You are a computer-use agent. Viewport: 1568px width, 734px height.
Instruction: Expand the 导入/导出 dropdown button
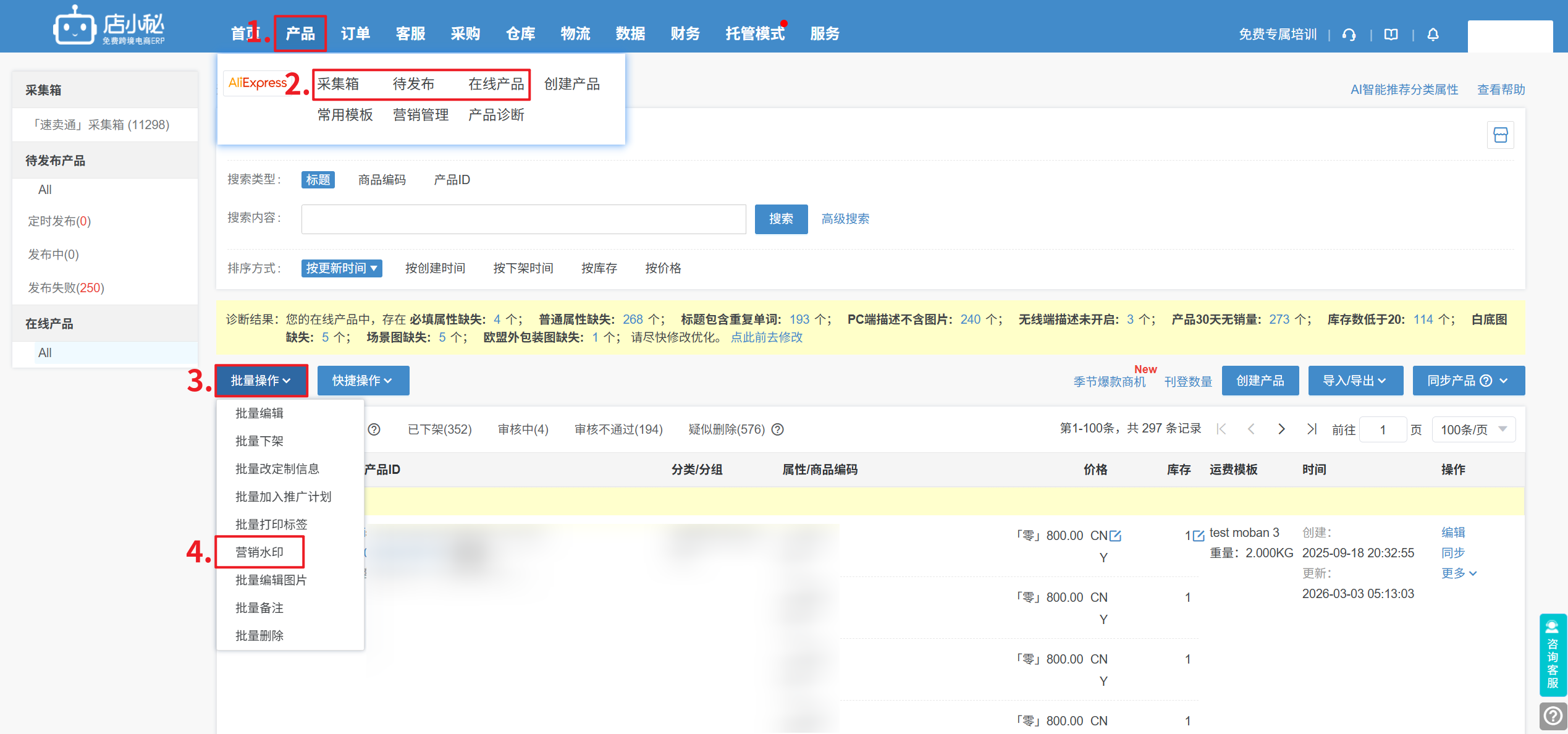click(x=1355, y=381)
